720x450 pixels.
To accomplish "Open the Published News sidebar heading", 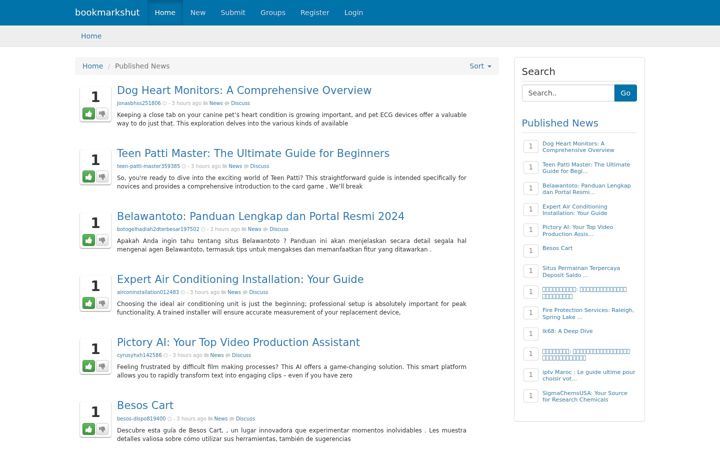I will tap(560, 123).
